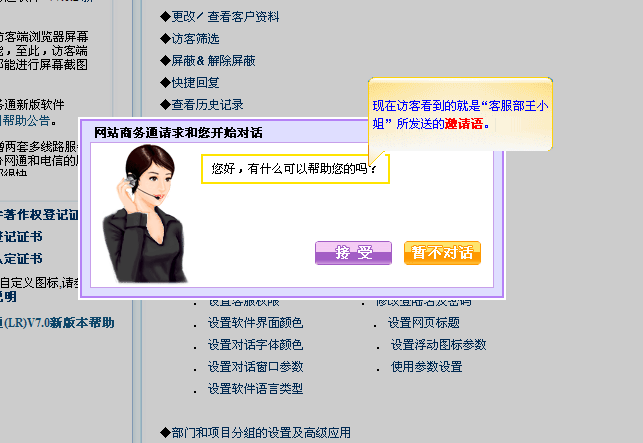
Task: Open 设置浮动图标参数 link
Action: pos(438,345)
